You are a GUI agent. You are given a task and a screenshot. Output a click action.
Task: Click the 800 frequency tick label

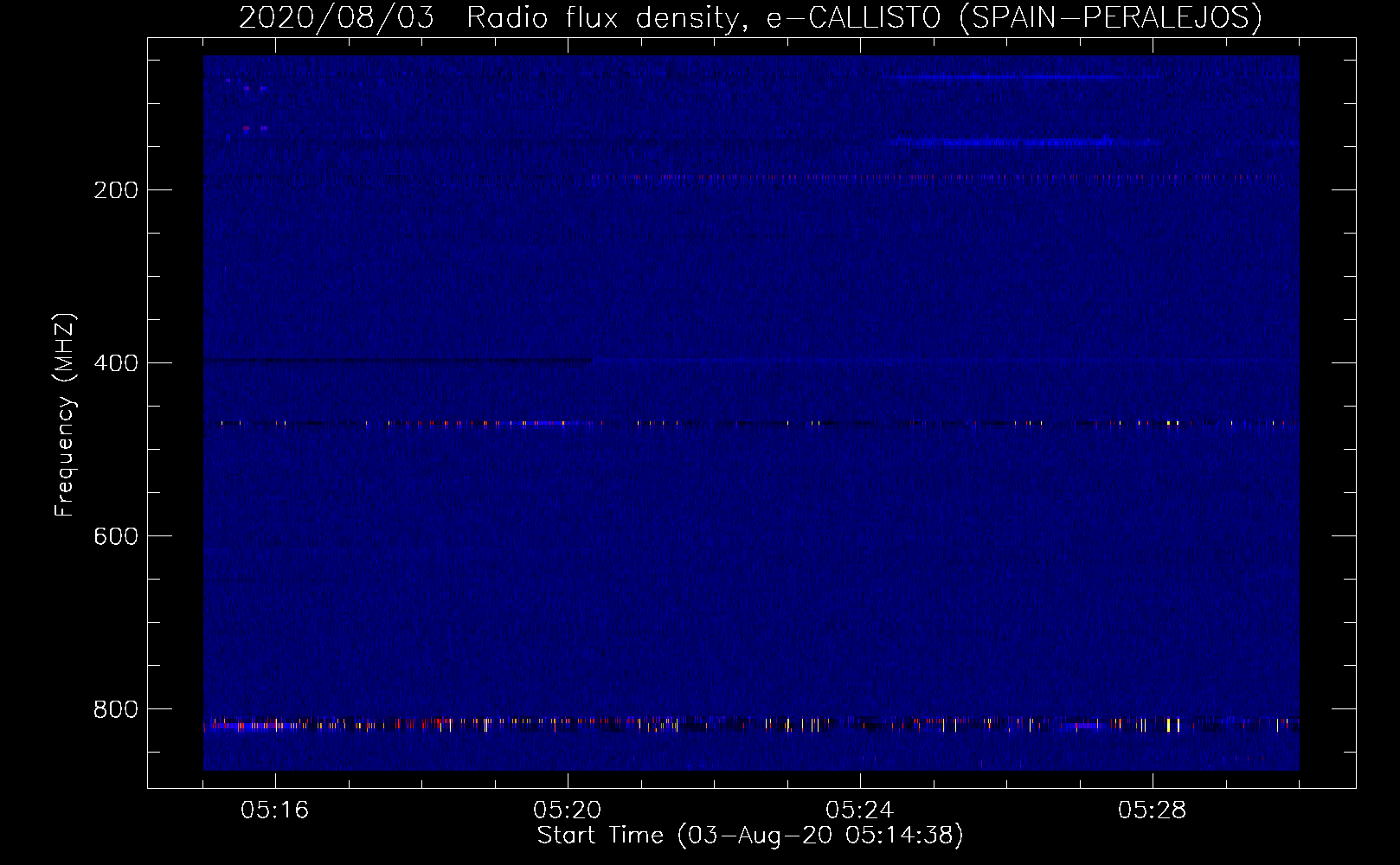pos(116,709)
